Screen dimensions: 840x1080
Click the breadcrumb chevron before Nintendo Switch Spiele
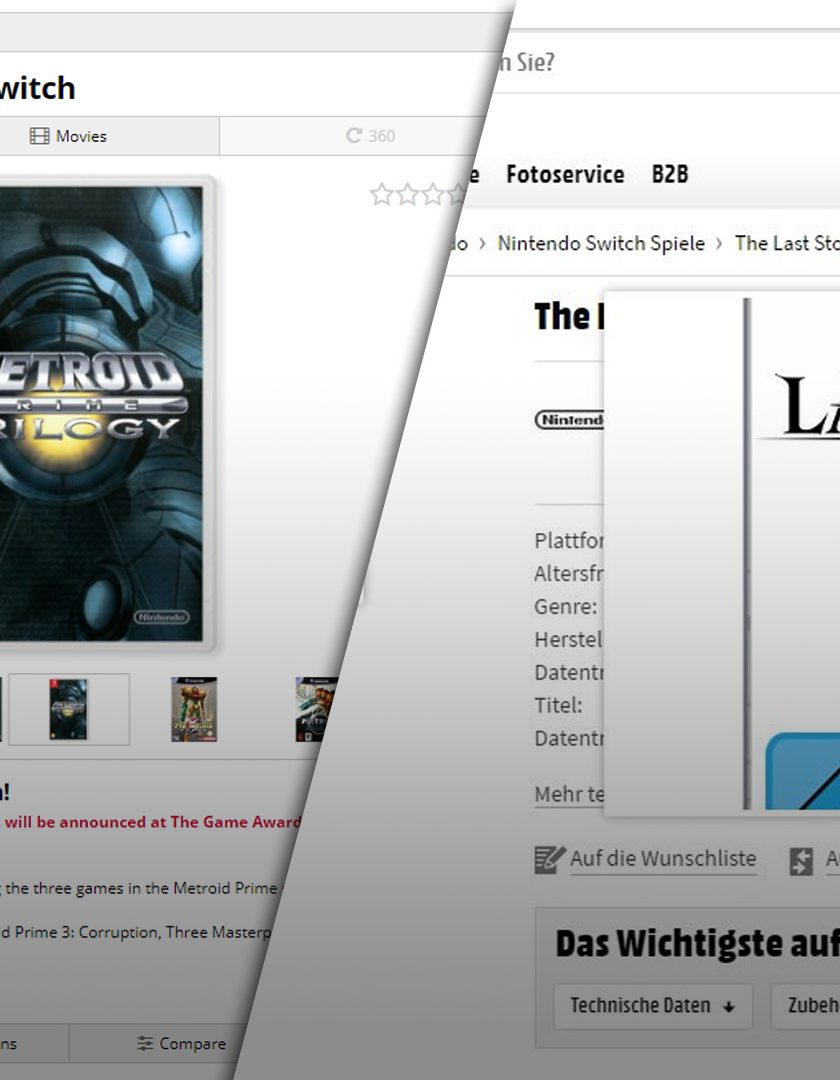tap(482, 244)
